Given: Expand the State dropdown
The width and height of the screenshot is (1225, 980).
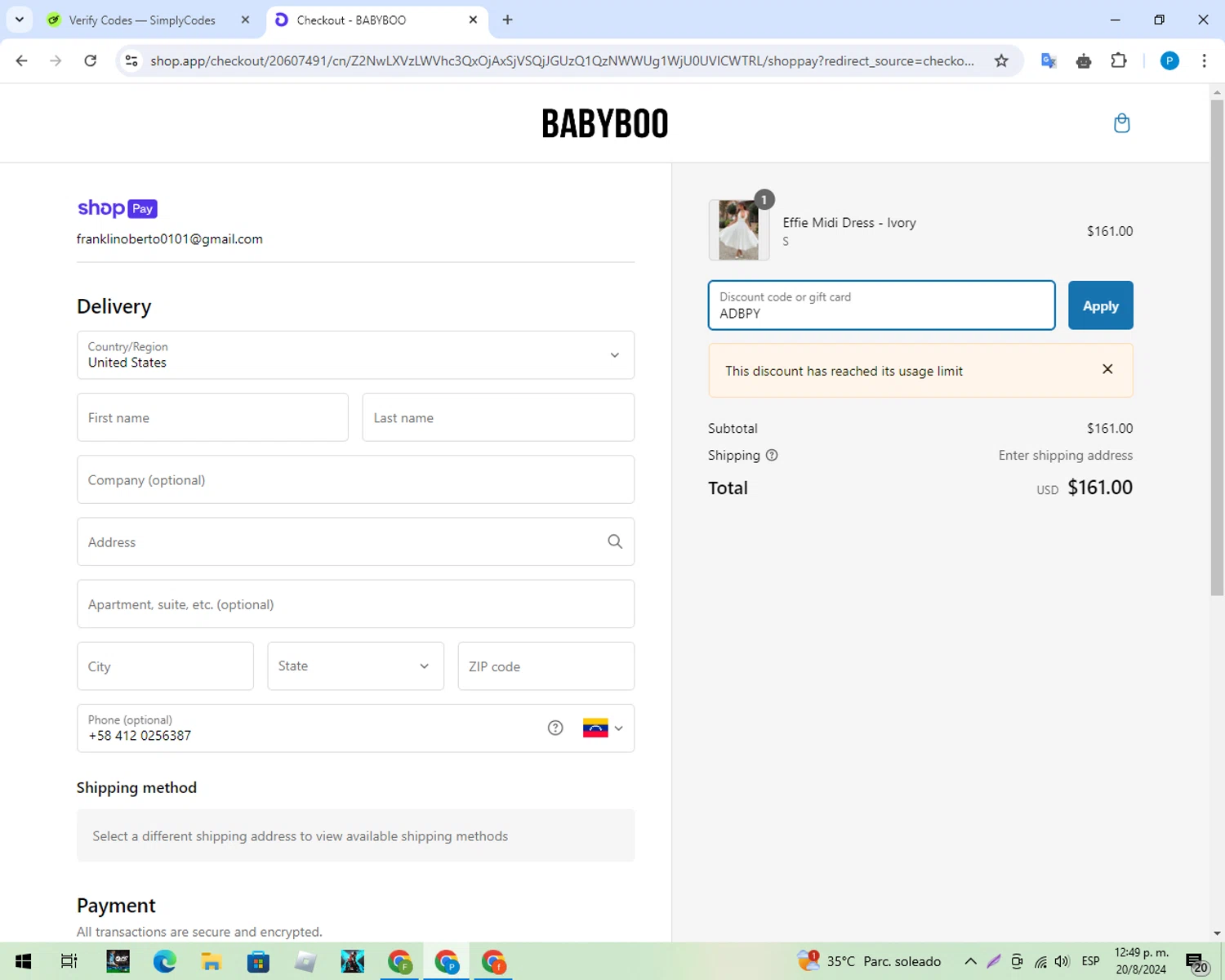Looking at the screenshot, I should [x=355, y=666].
